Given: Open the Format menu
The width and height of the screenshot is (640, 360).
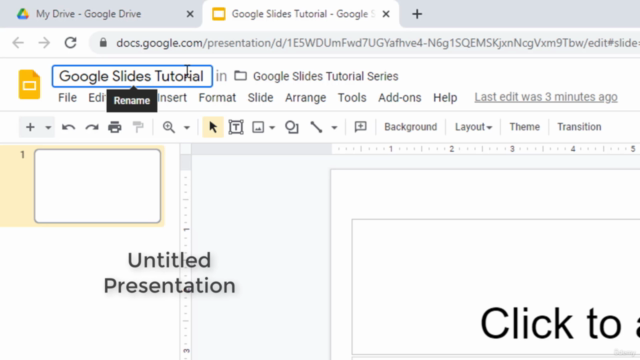Looking at the screenshot, I should click(217, 98).
